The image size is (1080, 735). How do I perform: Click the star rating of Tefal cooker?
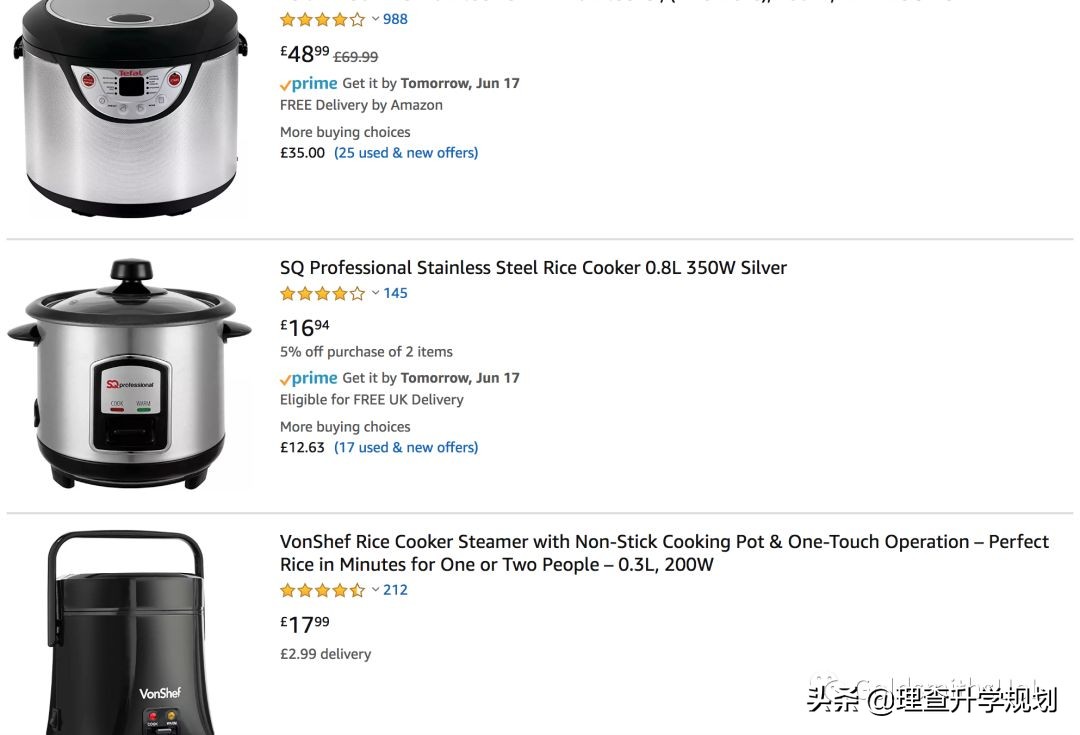pos(322,19)
